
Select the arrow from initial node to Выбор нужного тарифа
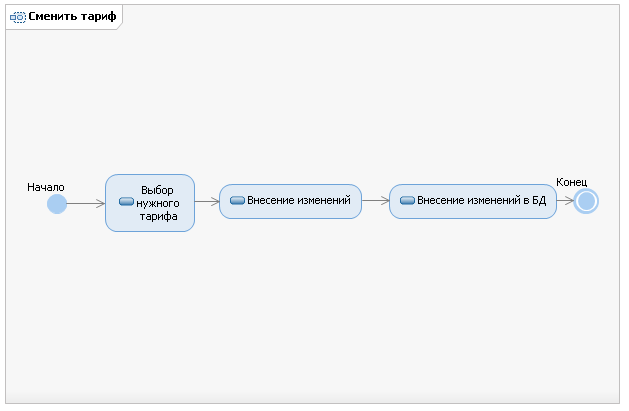point(85,204)
